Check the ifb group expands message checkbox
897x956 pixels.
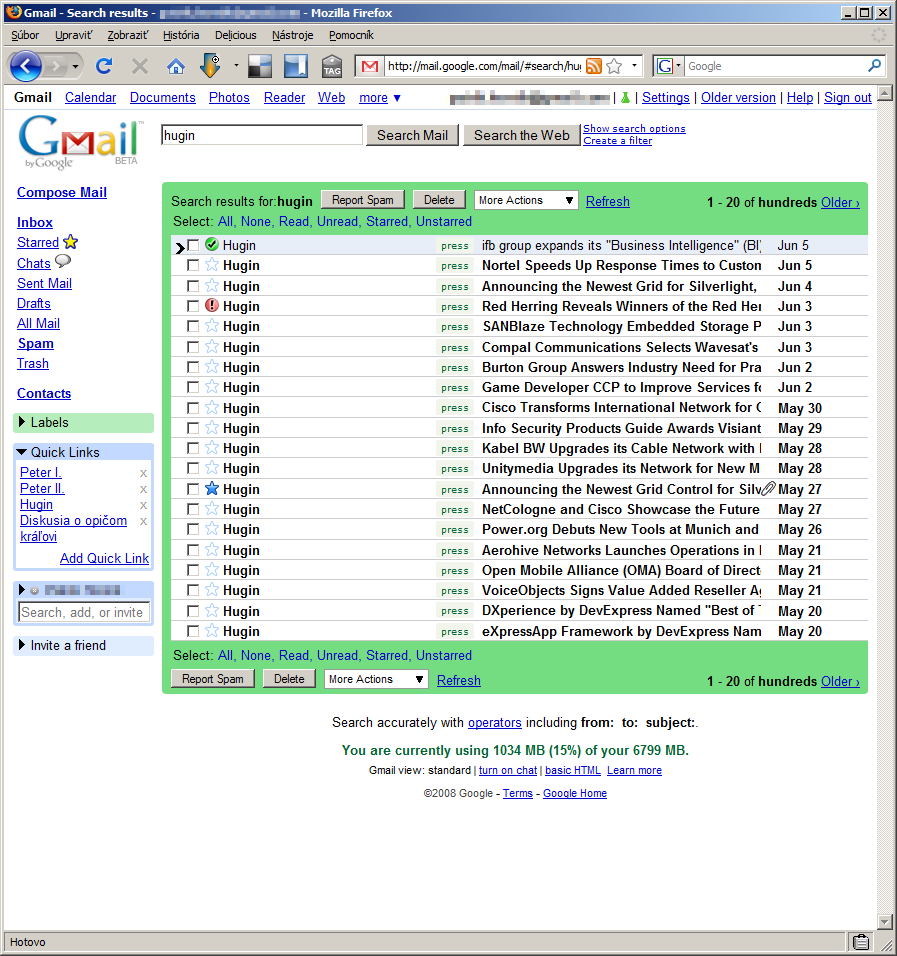tap(193, 245)
